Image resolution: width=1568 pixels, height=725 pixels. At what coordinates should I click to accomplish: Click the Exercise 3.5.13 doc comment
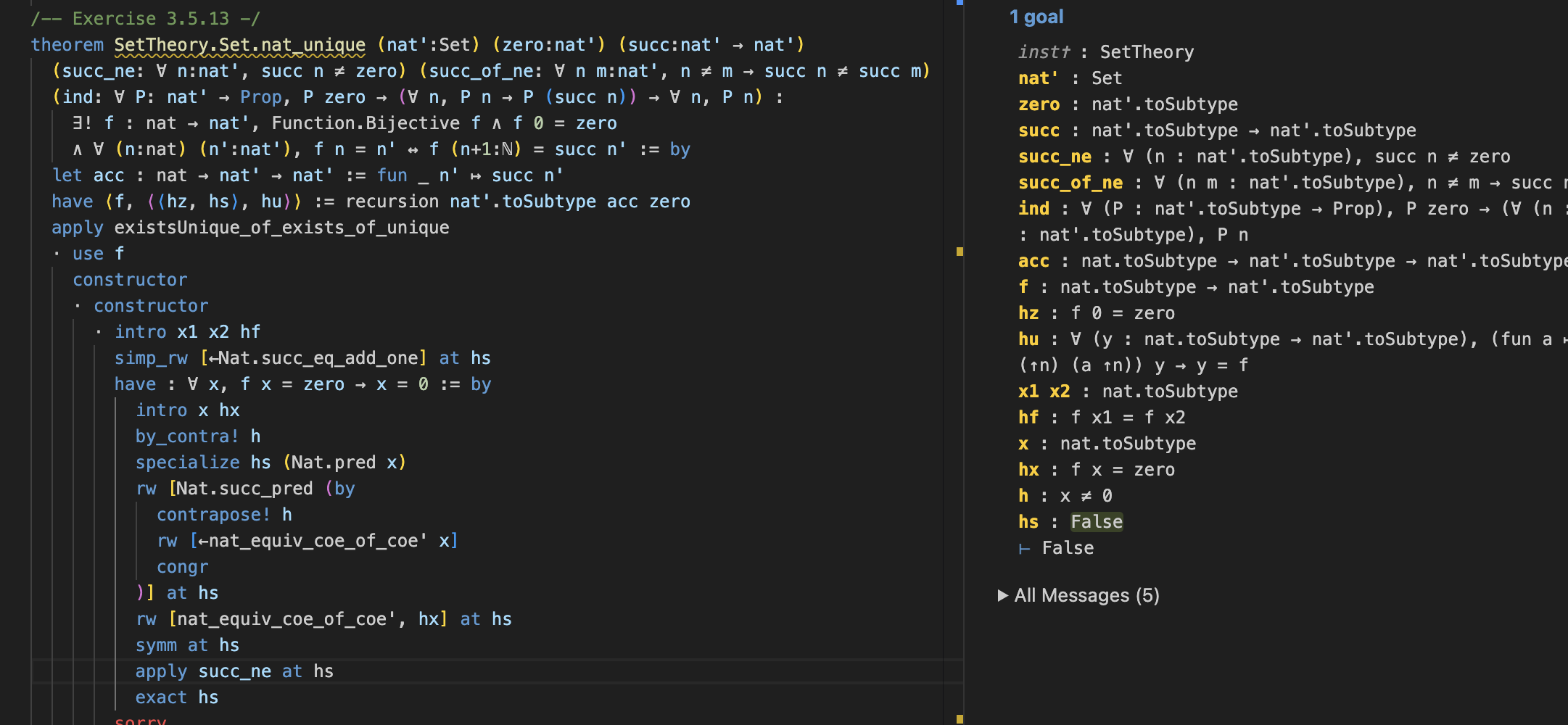145,19
